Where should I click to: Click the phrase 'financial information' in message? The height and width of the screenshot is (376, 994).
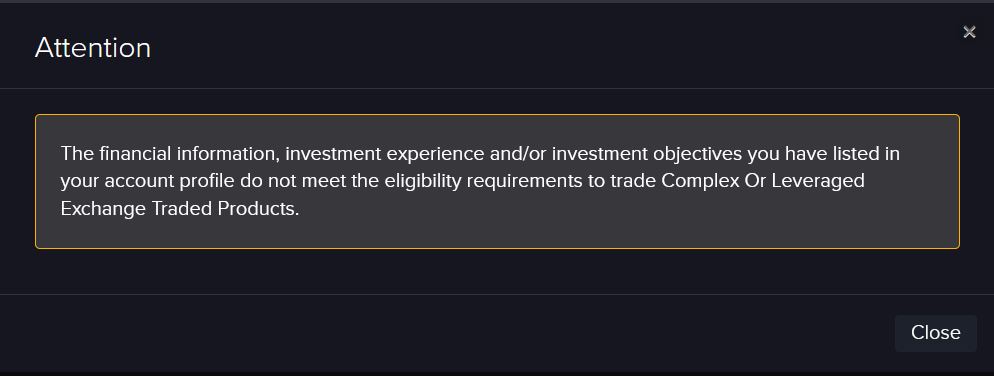(188, 153)
